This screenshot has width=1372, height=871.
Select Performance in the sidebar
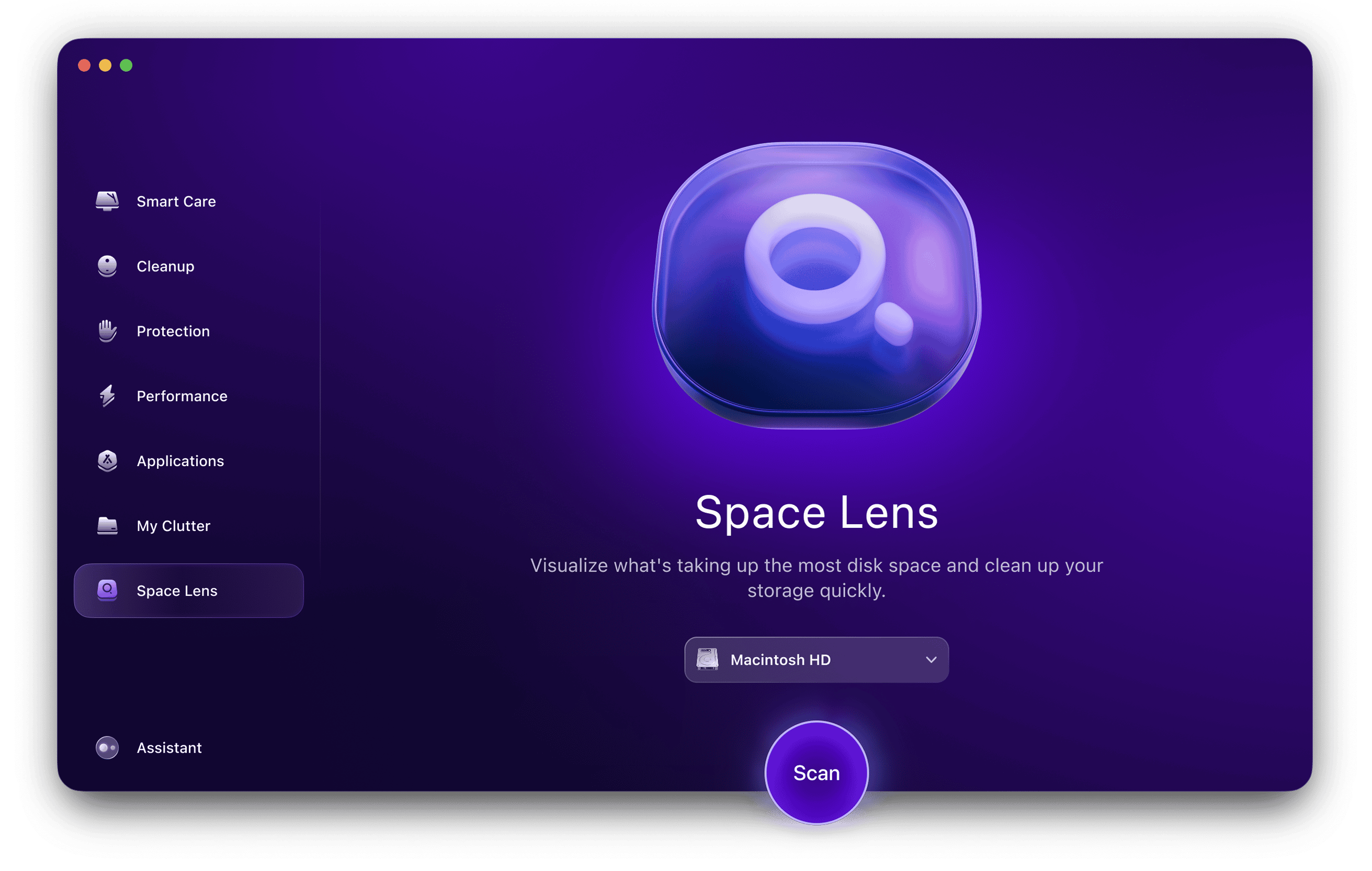[182, 396]
